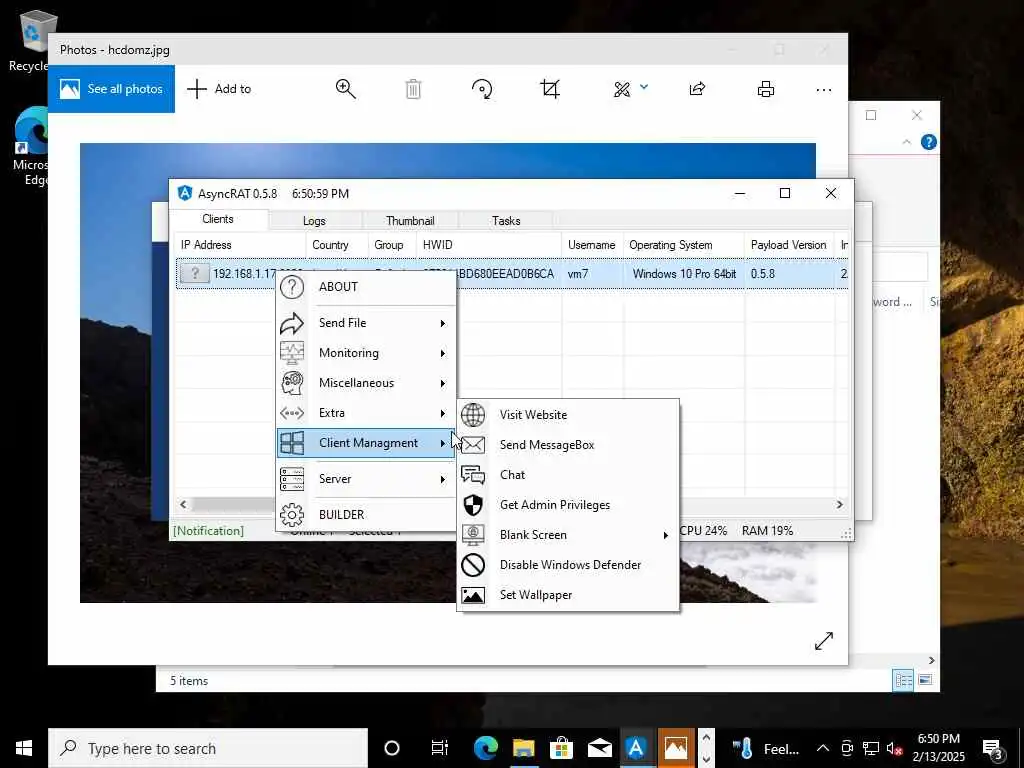Expand the Server submenu arrow
This screenshot has height=768, width=1024.
443,479
